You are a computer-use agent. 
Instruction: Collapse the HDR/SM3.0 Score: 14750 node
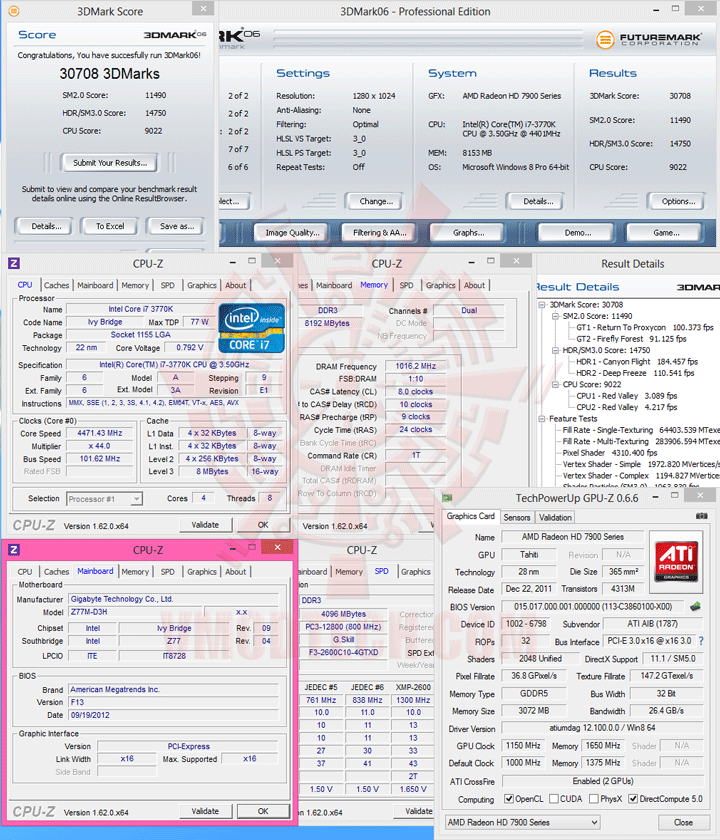click(x=556, y=350)
